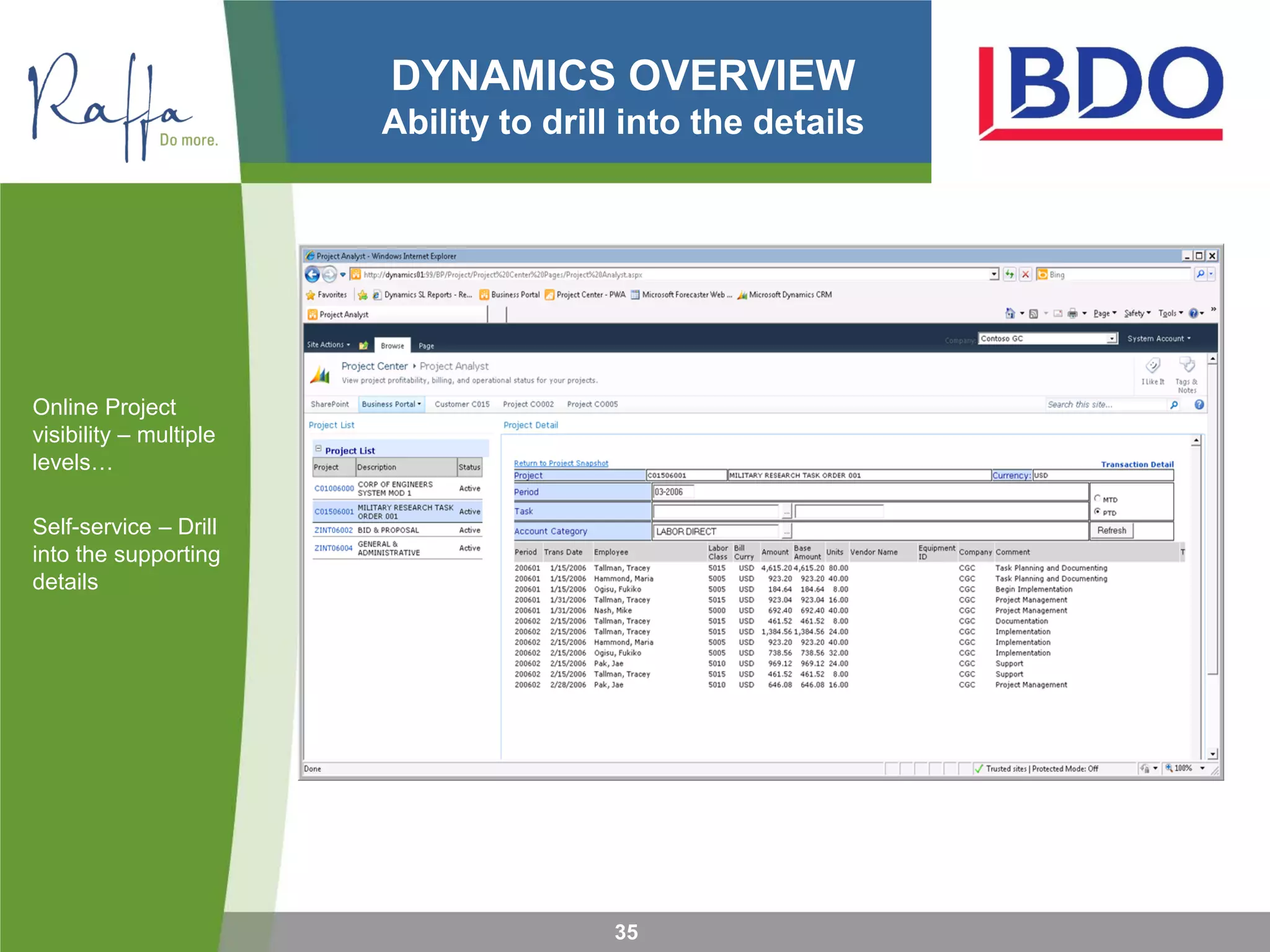The width and height of the screenshot is (1270, 952).
Task: Click the browser Back arrow button
Action: tap(313, 275)
